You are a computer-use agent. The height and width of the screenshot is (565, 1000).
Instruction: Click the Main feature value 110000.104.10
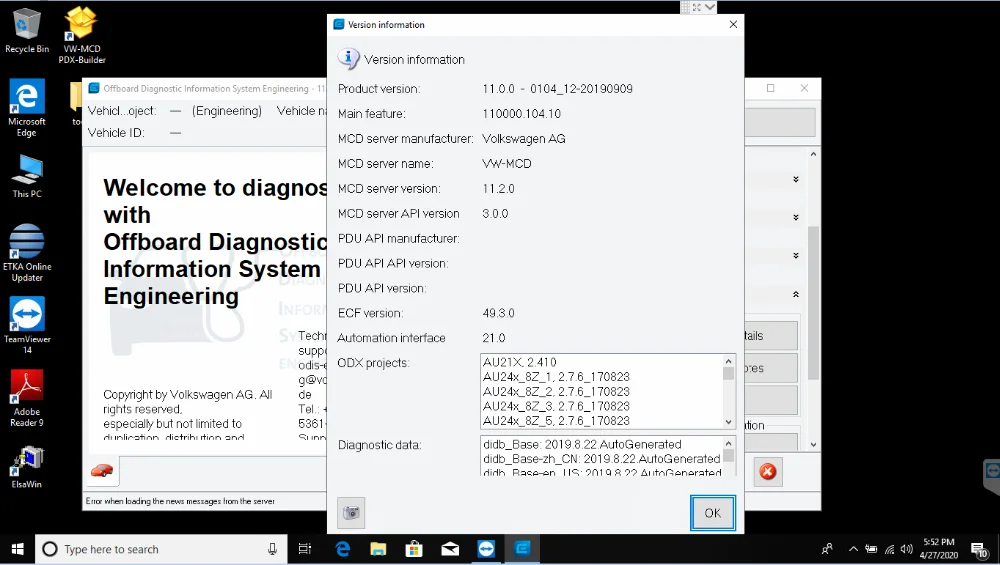click(522, 114)
